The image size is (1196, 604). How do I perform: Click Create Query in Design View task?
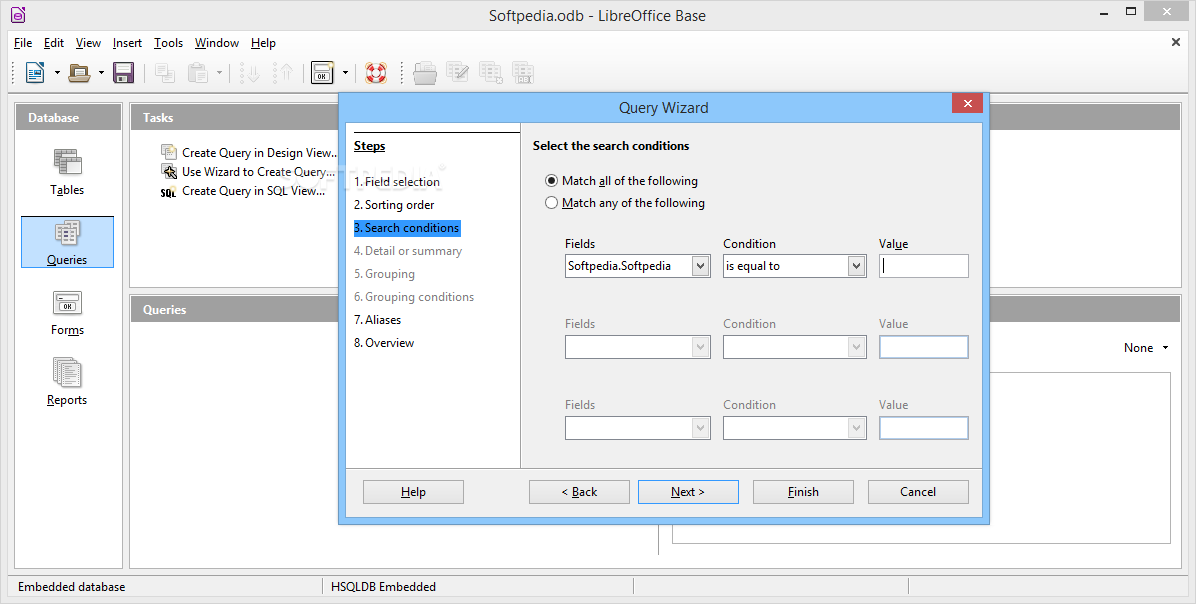pos(249,153)
